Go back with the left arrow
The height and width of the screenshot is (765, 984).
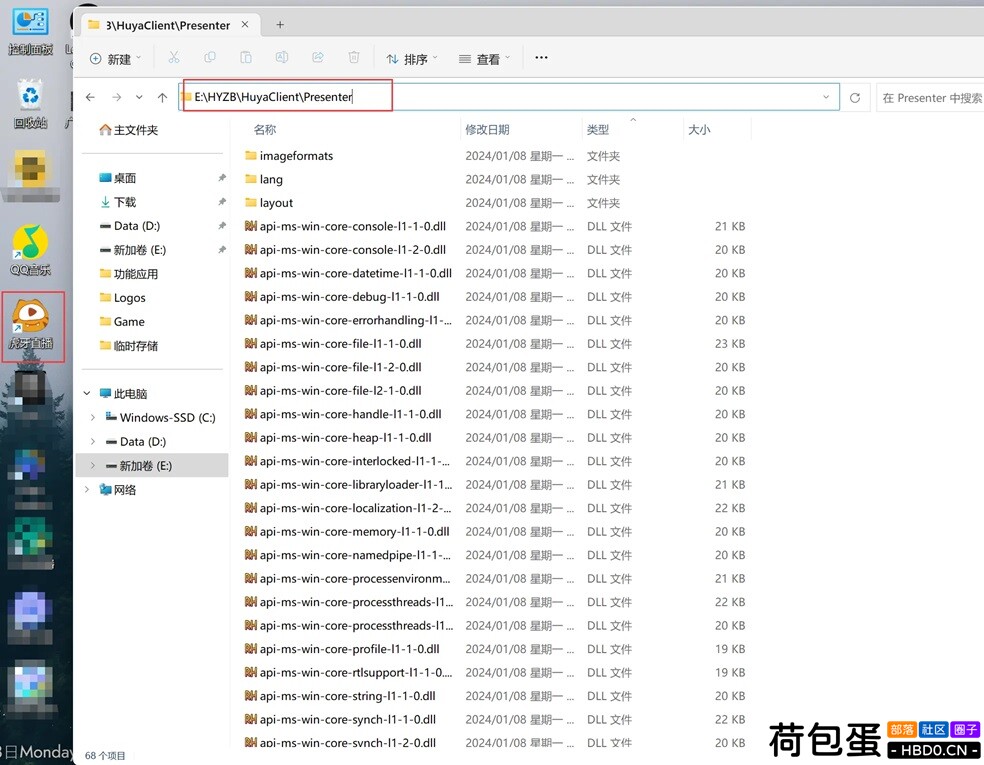click(x=90, y=97)
